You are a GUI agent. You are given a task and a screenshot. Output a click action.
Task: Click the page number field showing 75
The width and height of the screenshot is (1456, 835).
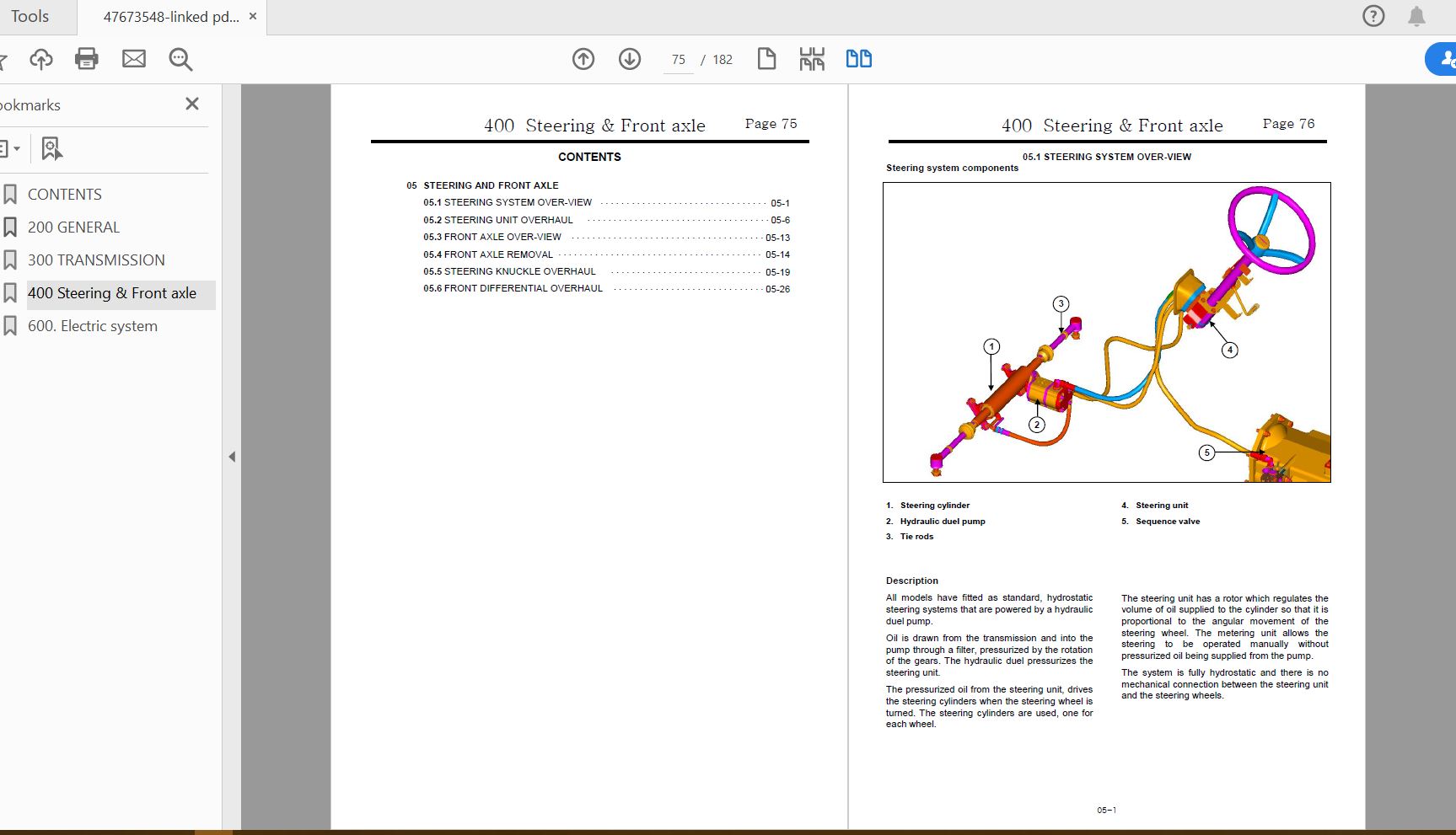coord(679,60)
